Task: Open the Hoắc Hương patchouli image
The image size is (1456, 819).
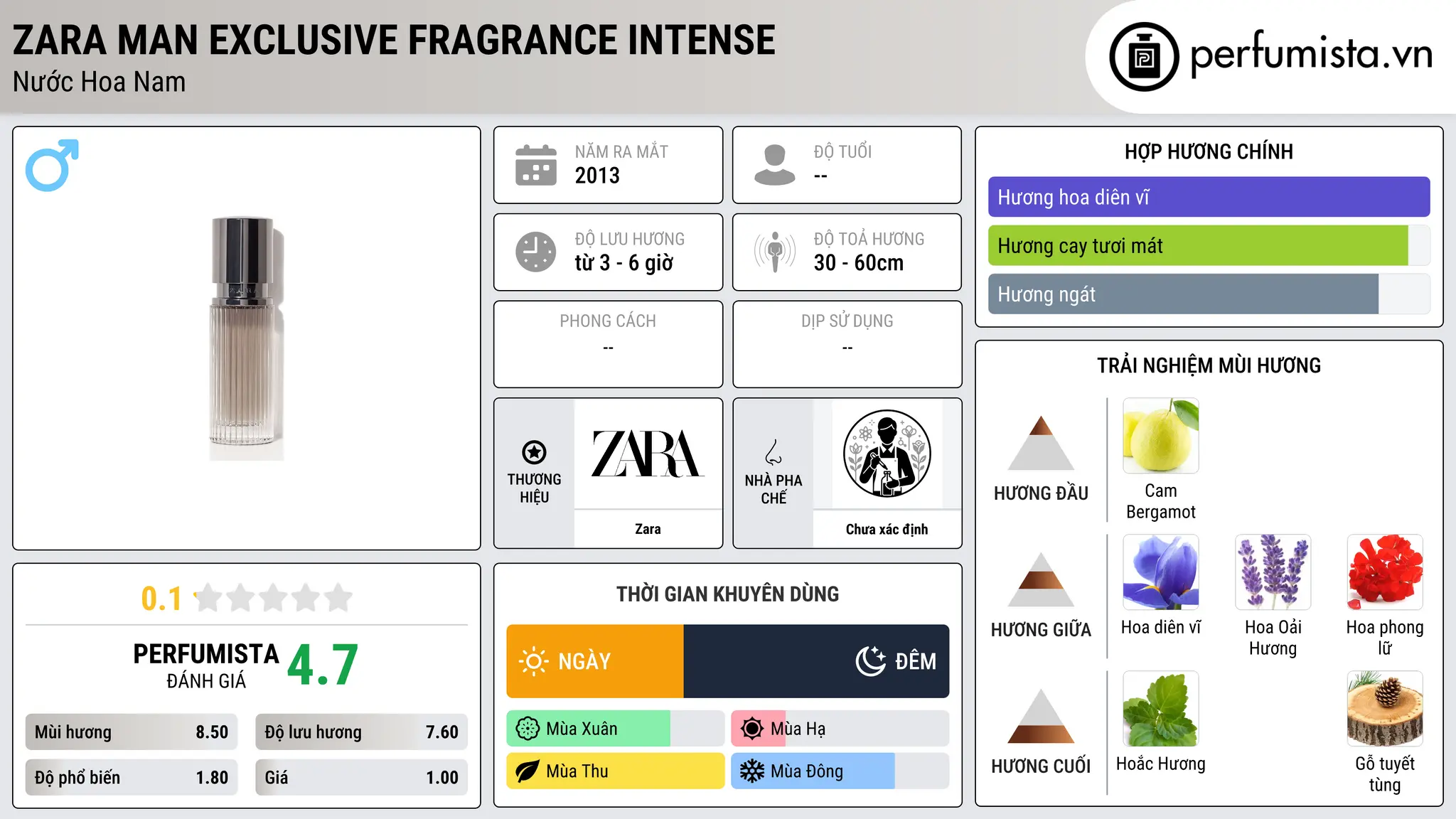Action: (1161, 709)
